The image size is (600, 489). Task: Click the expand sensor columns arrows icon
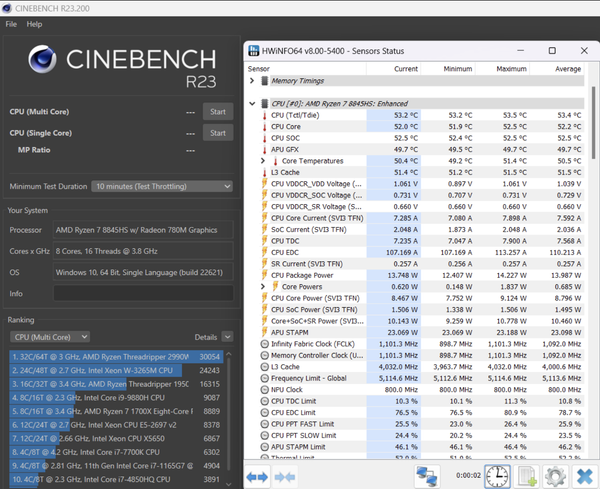tap(257, 477)
